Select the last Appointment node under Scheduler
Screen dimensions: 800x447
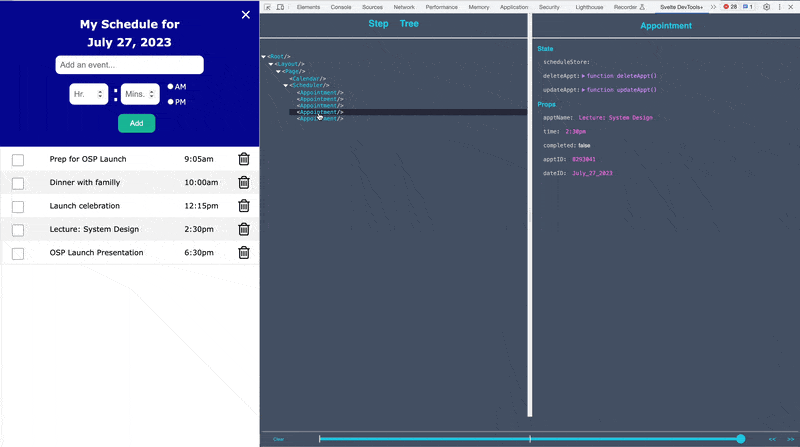point(320,118)
